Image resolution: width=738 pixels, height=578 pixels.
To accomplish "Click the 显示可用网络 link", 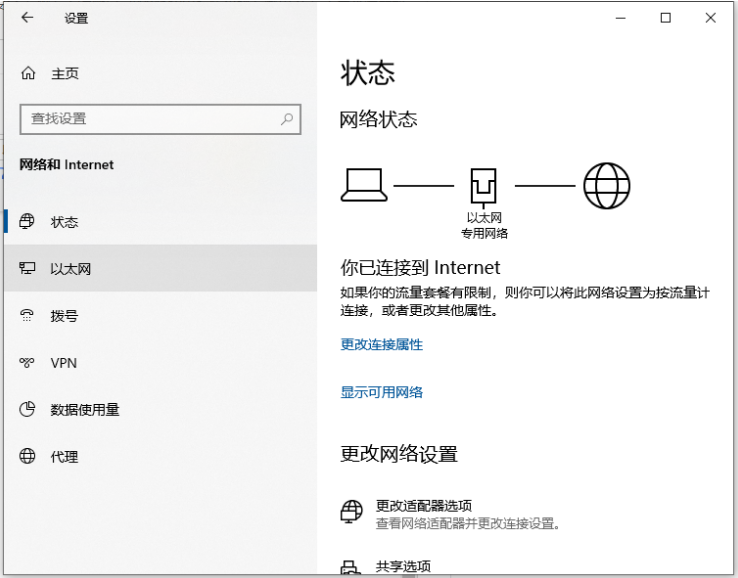I will 381,392.
